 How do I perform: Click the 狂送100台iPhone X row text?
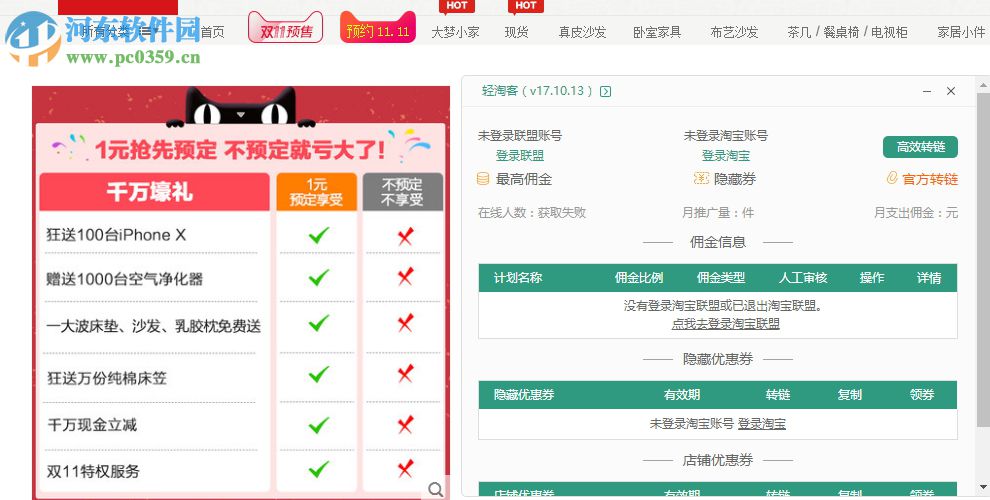pyautogui.click(x=116, y=235)
